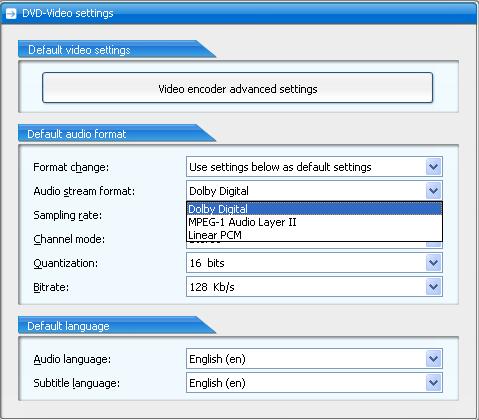Click the 16 bits quantization field
Viewport: 479px width, 420px height.
pos(306,263)
